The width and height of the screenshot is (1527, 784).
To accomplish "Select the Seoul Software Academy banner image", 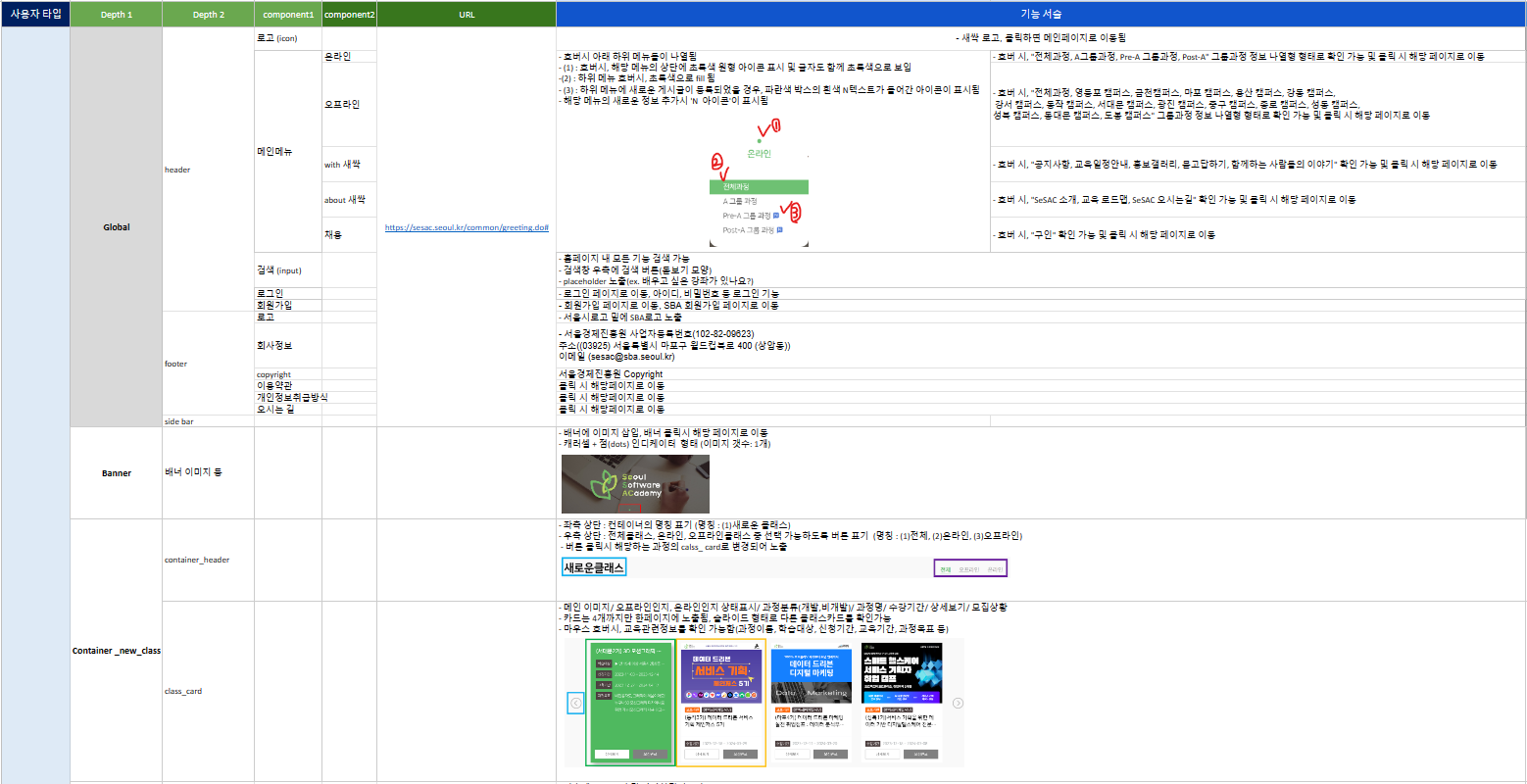I will coord(635,484).
